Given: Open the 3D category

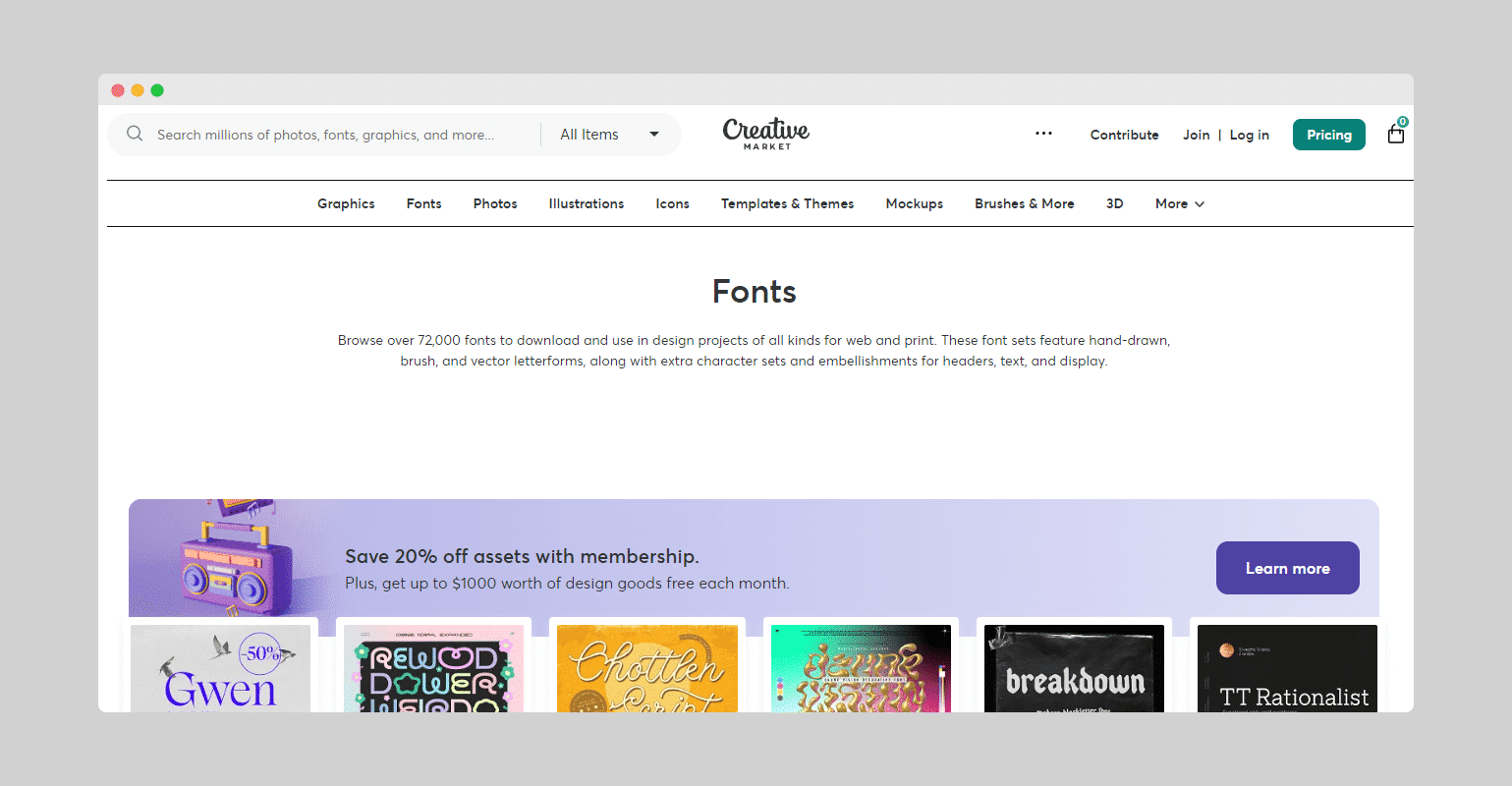Looking at the screenshot, I should coord(1115,203).
